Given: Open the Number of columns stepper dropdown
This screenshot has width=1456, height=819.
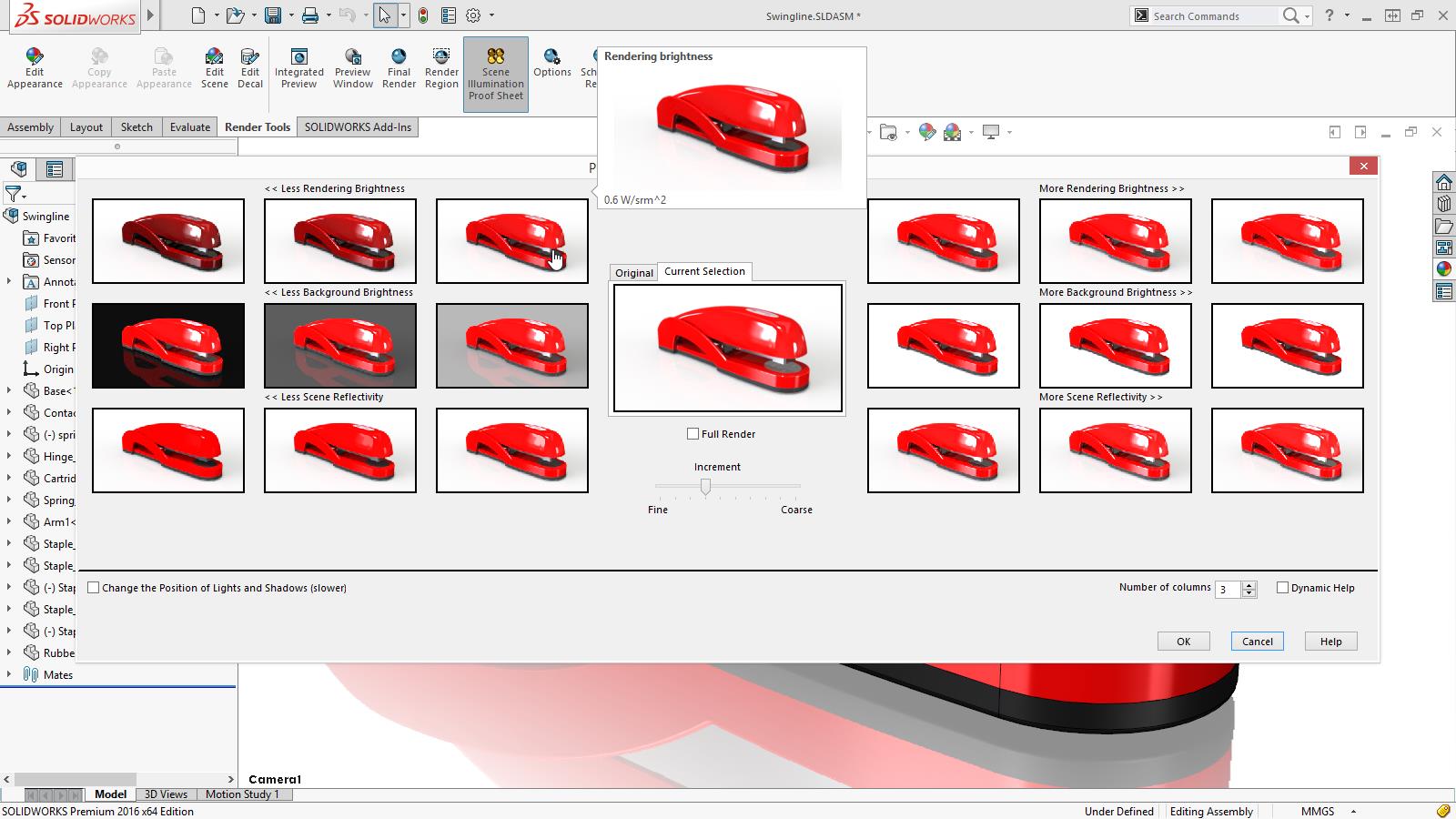Looking at the screenshot, I should point(1248,589).
